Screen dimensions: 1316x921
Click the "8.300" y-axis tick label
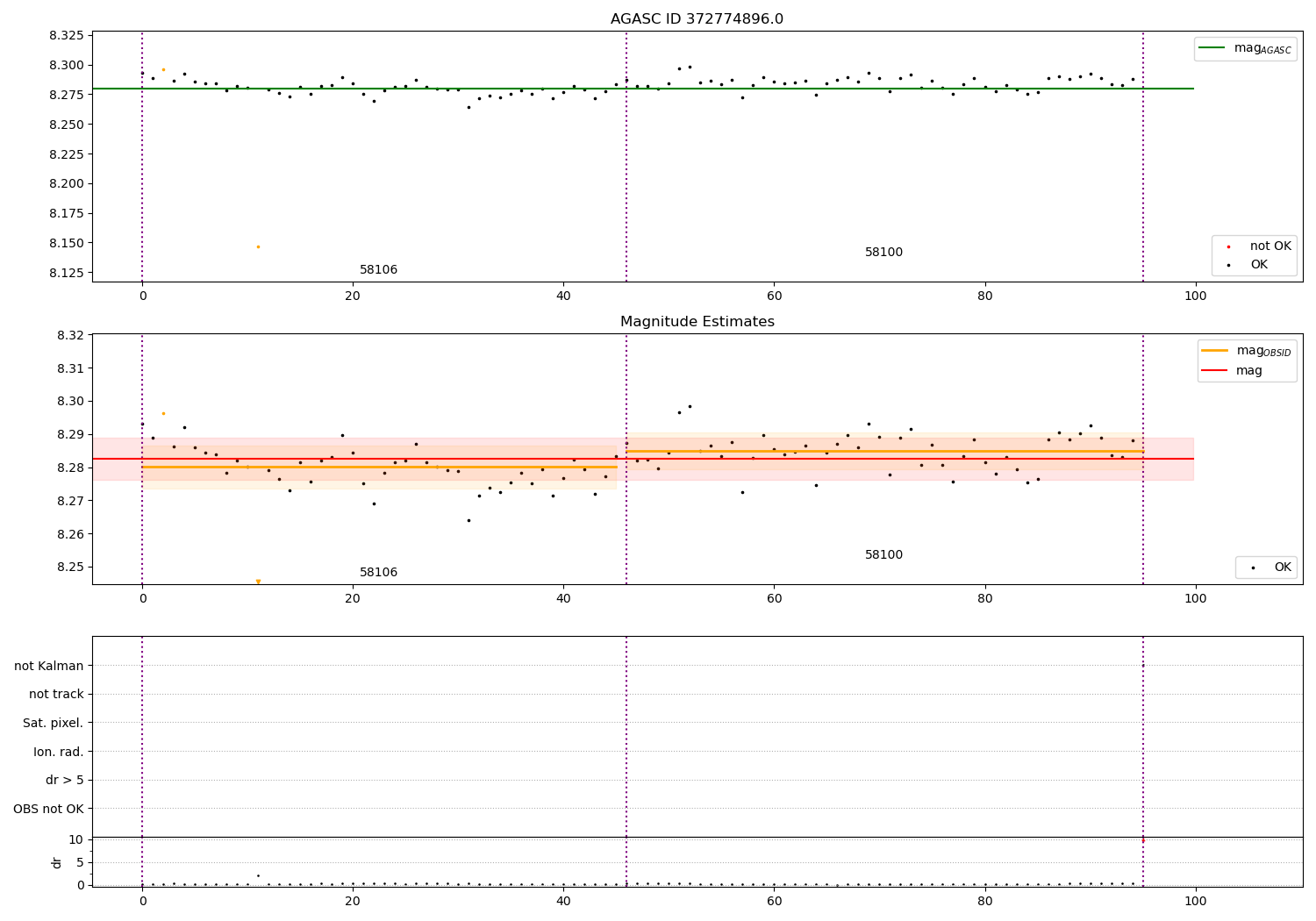67,66
